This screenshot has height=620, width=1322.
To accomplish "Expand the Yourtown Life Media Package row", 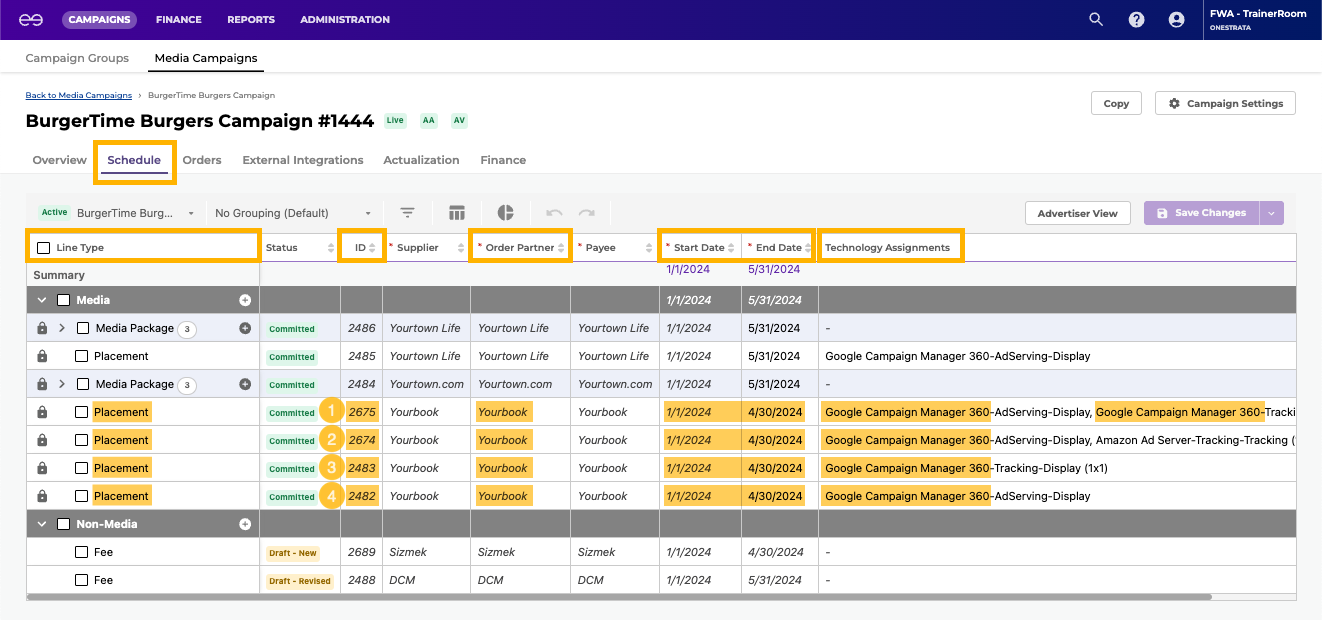I will 62,328.
